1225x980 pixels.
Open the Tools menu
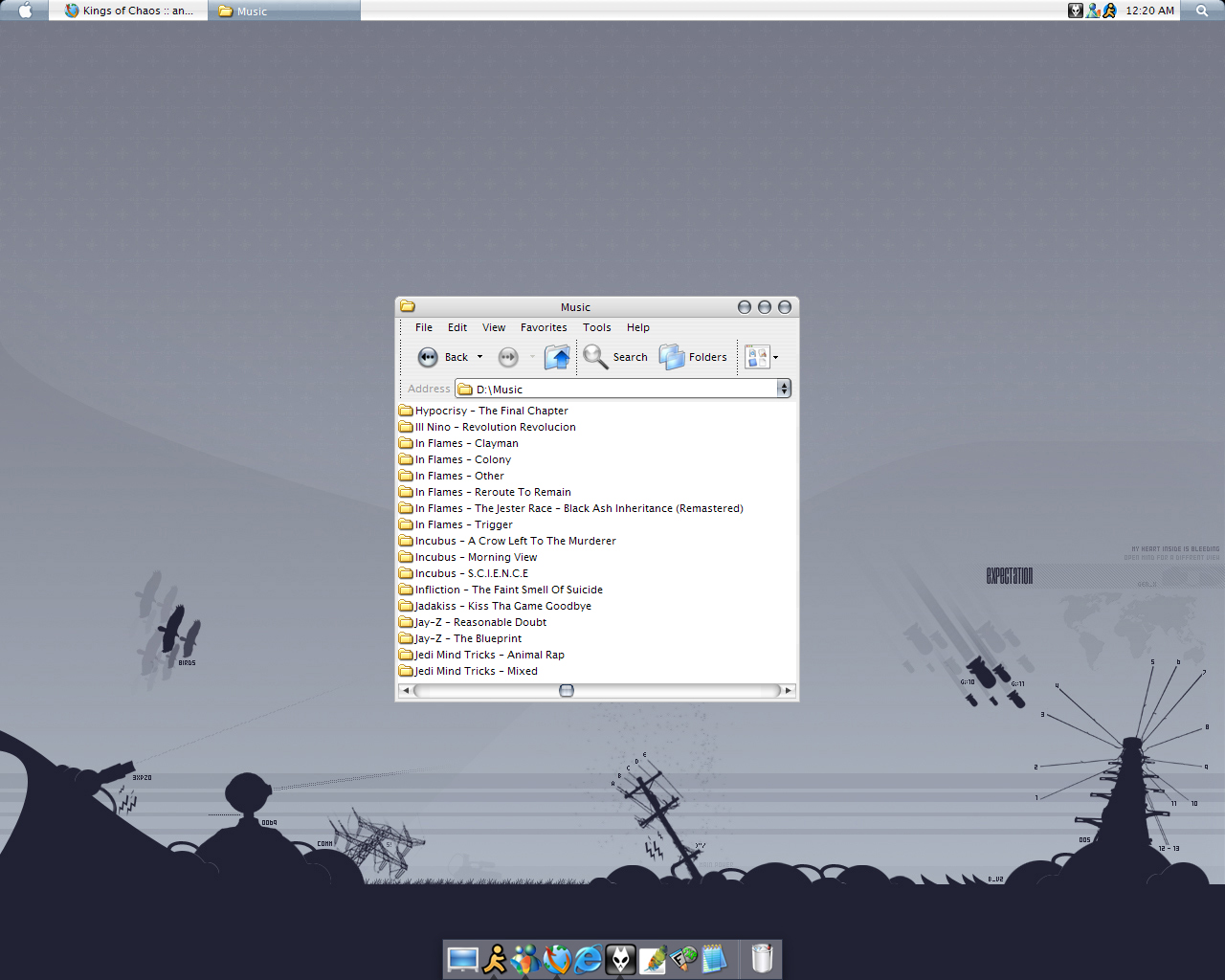(x=596, y=327)
